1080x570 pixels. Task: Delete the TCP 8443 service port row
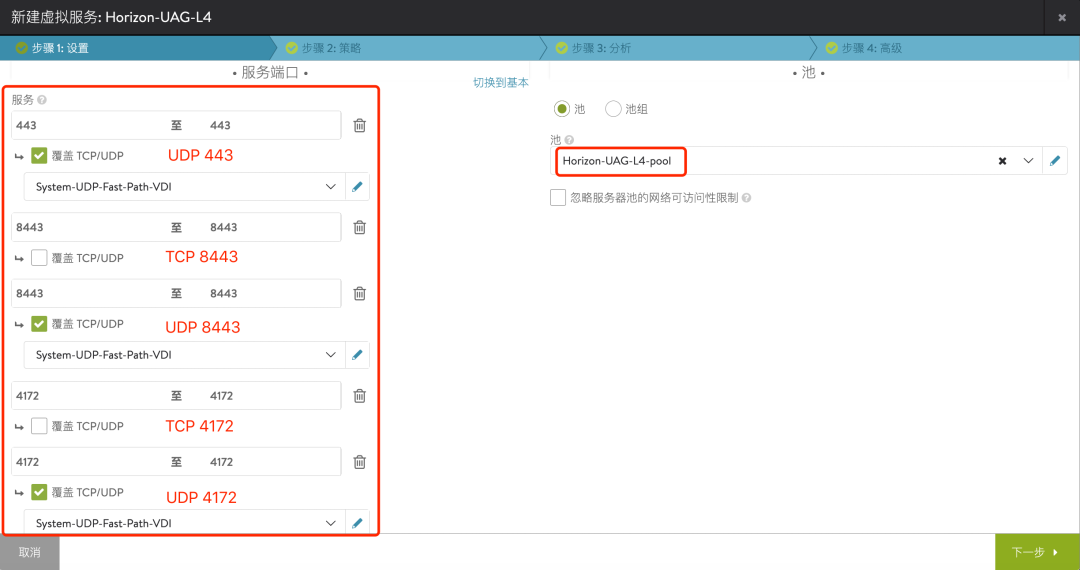pyautogui.click(x=360, y=227)
